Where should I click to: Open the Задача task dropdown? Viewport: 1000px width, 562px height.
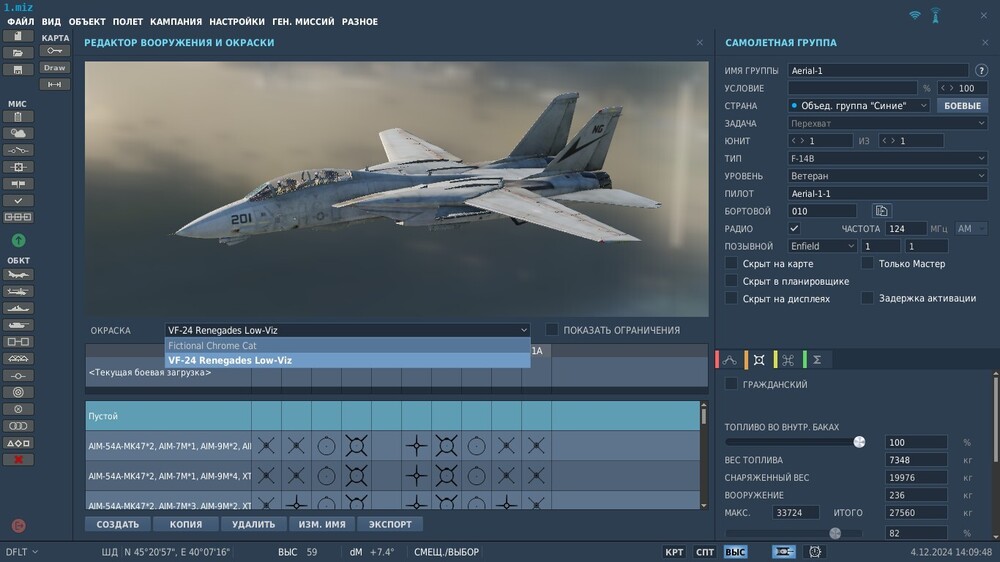coord(888,123)
